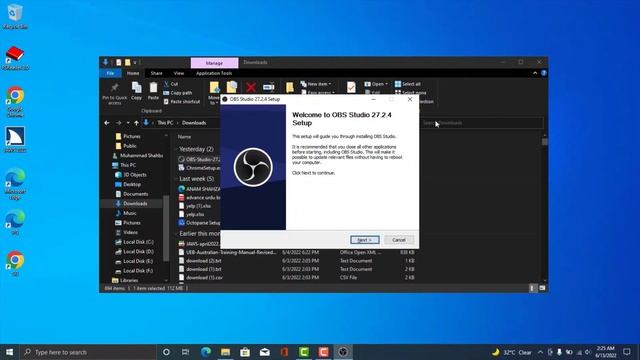Click Next in OBS Studio Setup
This screenshot has width=640, height=360.
click(364, 240)
